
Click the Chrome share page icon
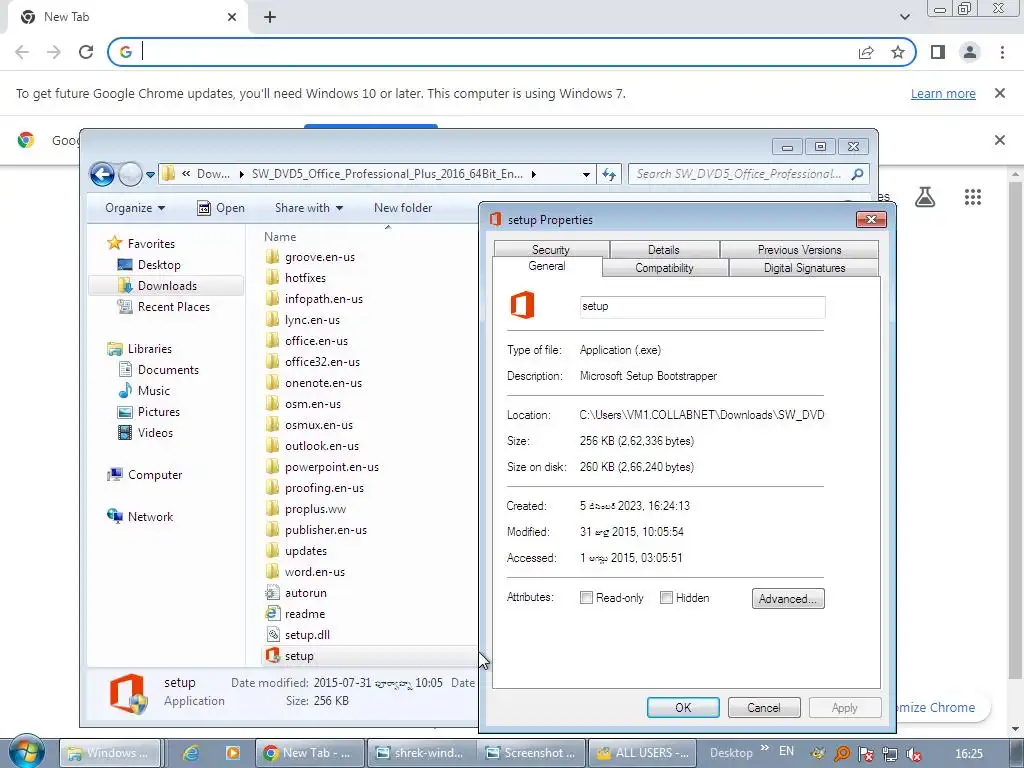[x=866, y=52]
